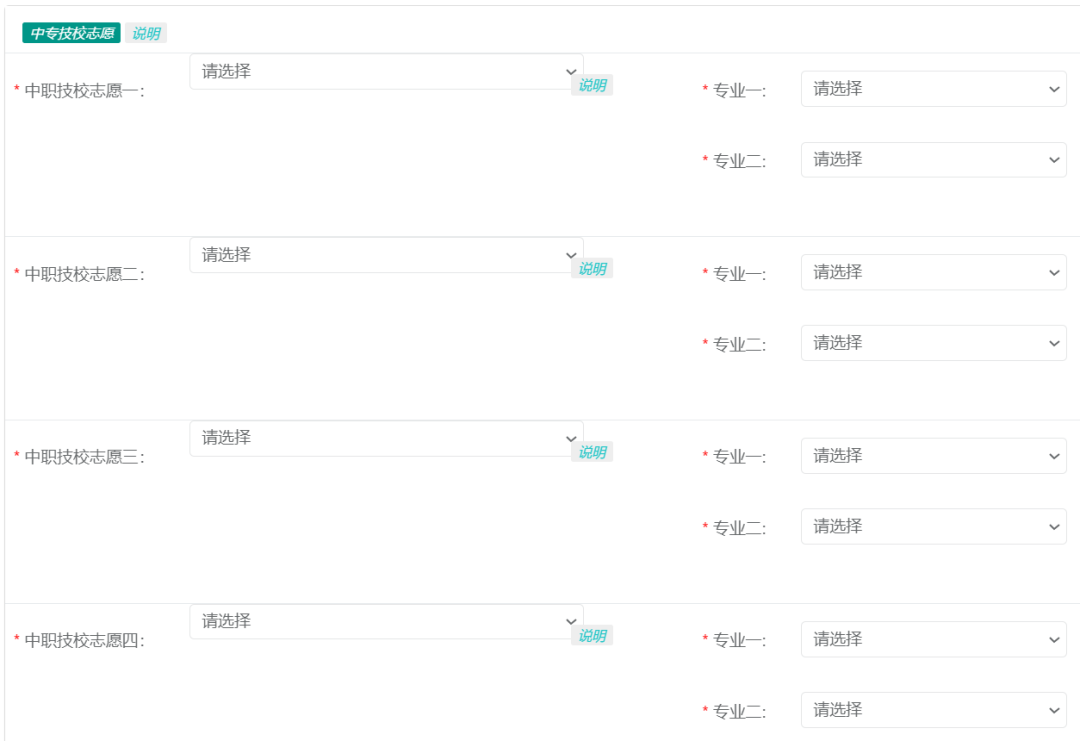Open the 中职技校志愿二 school dropdown

(x=386, y=255)
